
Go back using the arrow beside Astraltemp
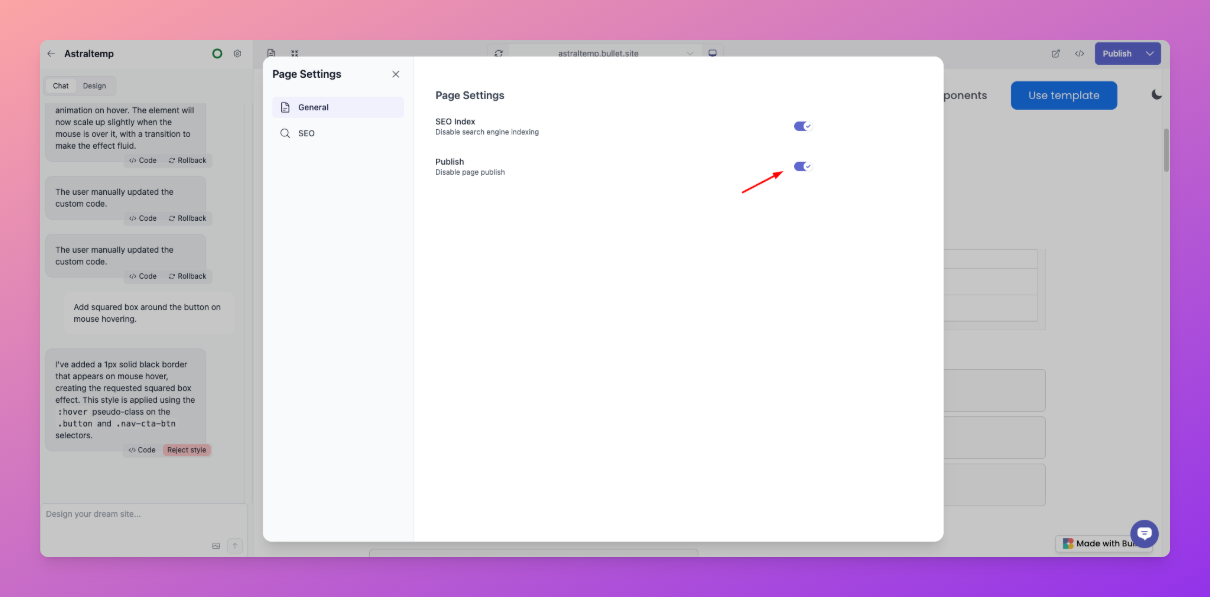[51, 54]
